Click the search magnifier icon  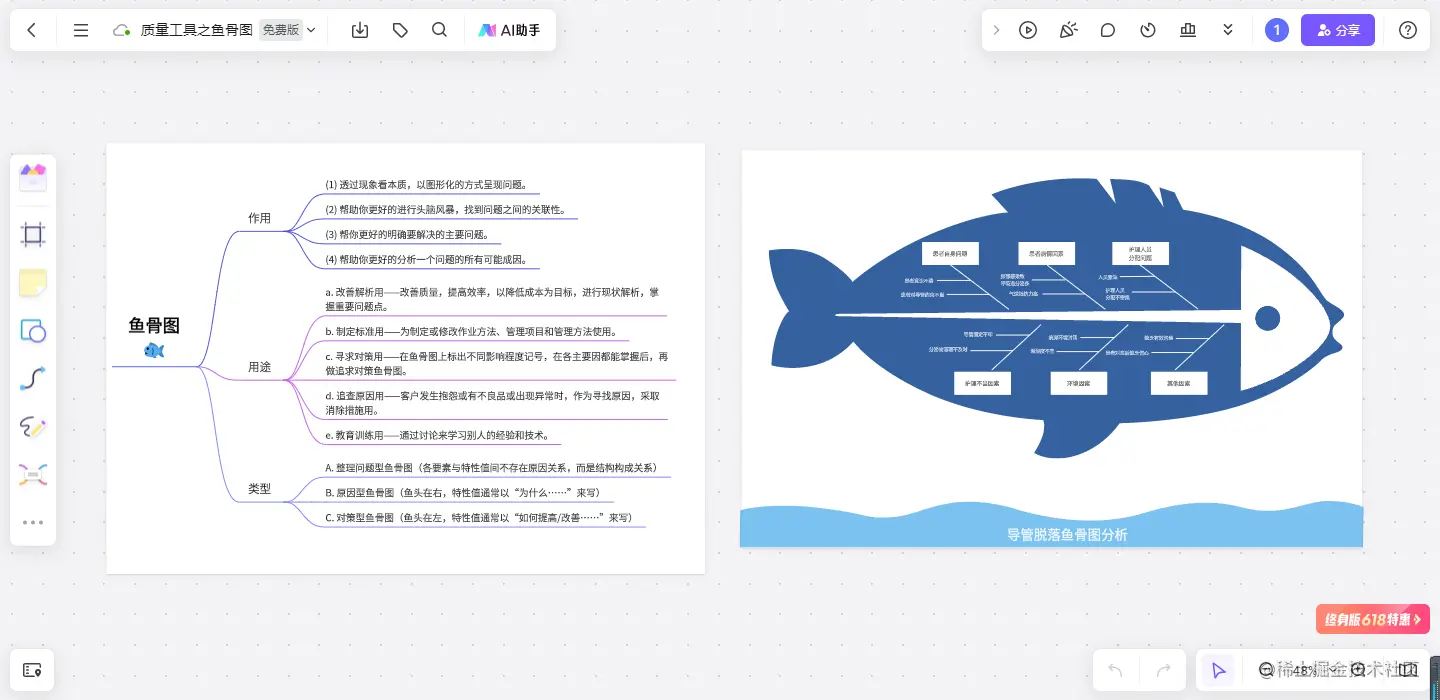(x=439, y=30)
